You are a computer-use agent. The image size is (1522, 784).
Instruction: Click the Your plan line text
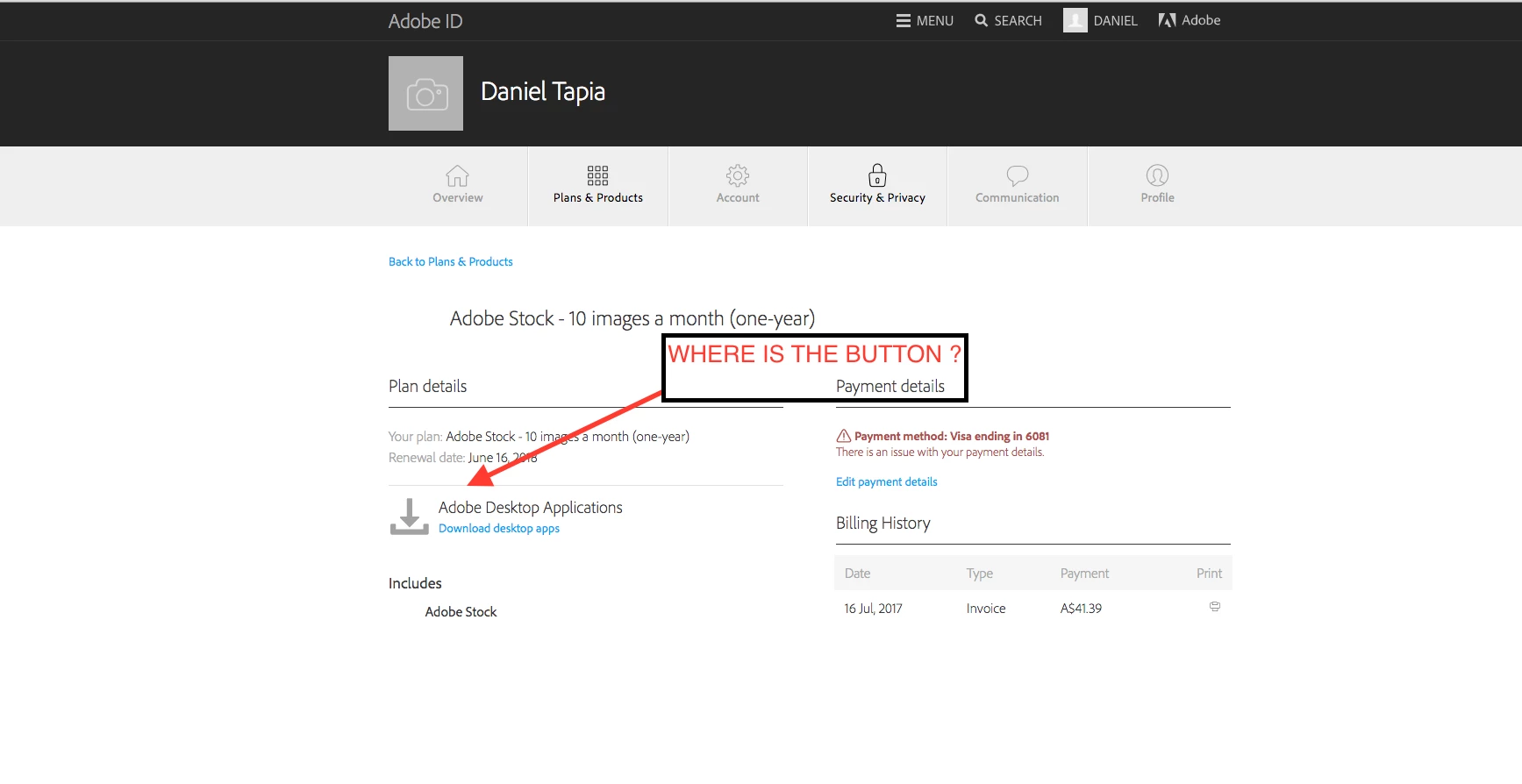pos(539,436)
